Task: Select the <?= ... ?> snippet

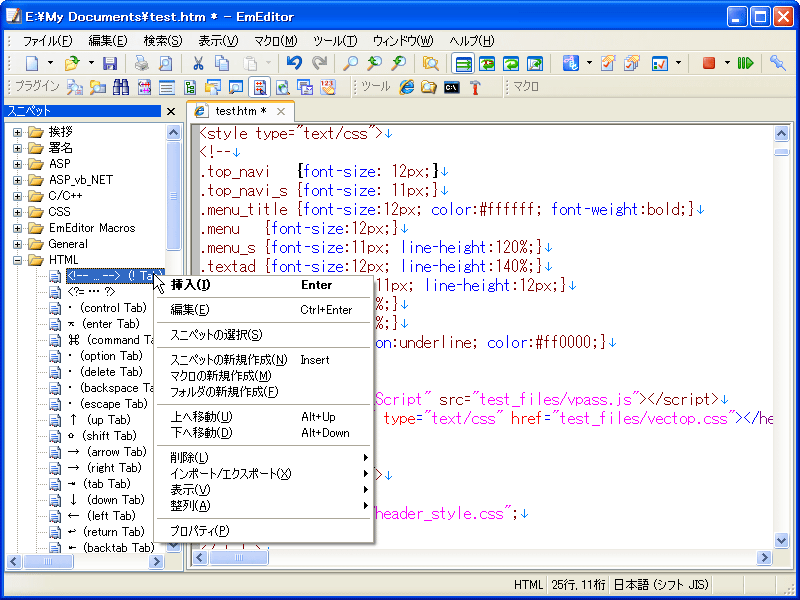Action: click(91, 292)
